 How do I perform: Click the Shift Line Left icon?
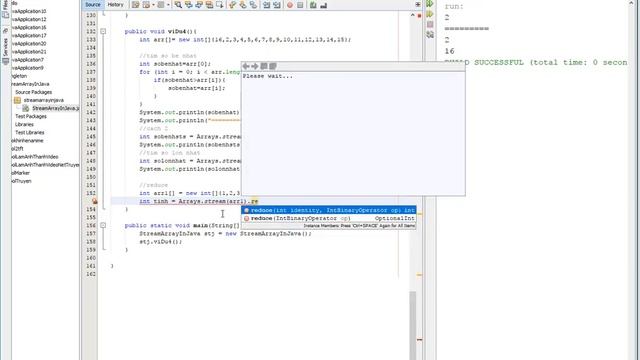[x=267, y=5]
